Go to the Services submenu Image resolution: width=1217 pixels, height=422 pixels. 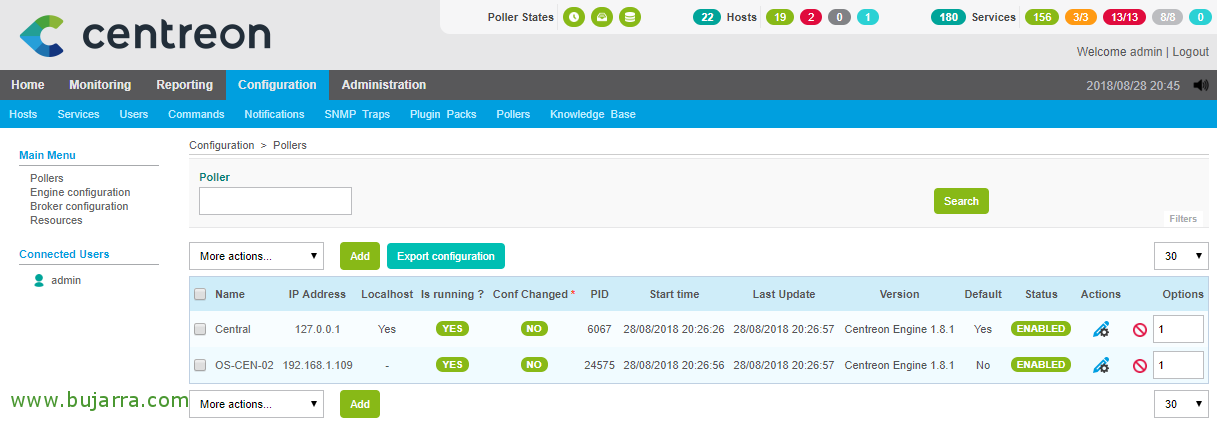click(x=78, y=114)
